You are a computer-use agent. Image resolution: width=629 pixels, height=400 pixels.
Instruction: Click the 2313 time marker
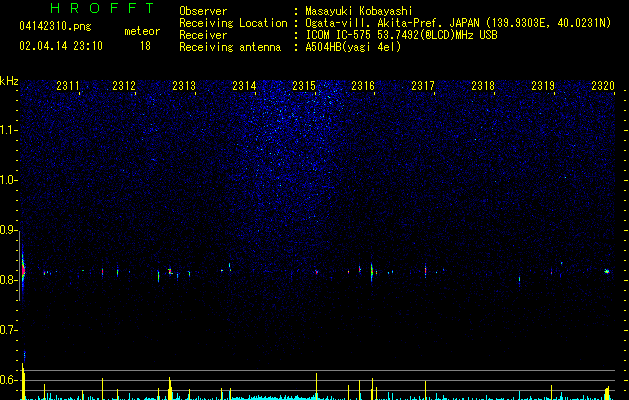184,85
